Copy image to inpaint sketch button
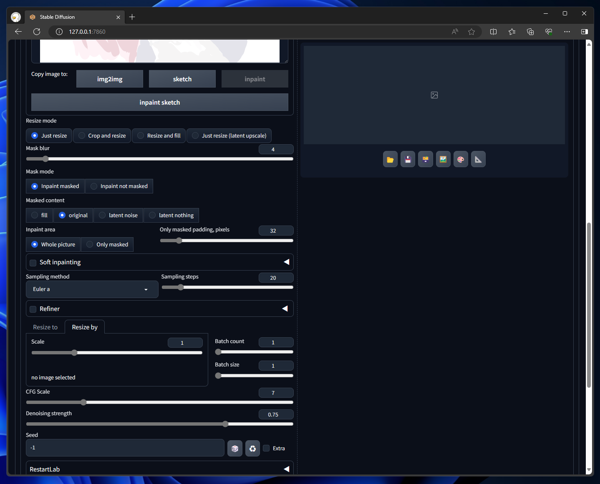600x484 pixels. [160, 103]
